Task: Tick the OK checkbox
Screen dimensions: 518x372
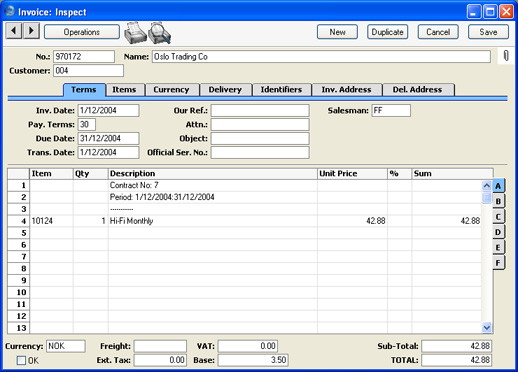Action: coord(21,360)
